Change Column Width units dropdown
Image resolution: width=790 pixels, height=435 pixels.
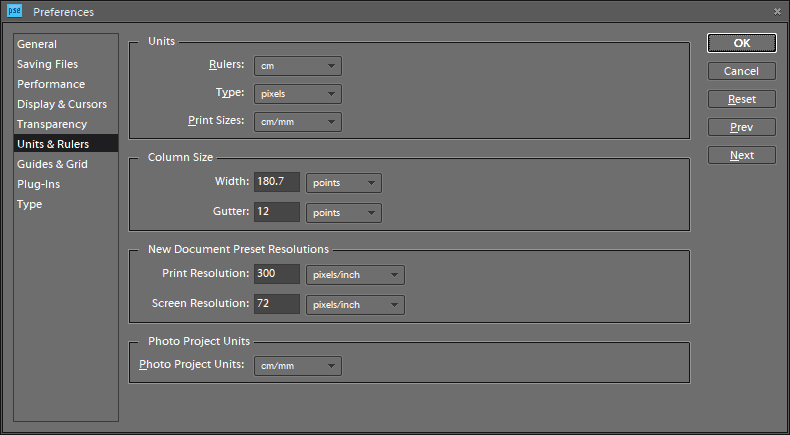click(x=343, y=184)
